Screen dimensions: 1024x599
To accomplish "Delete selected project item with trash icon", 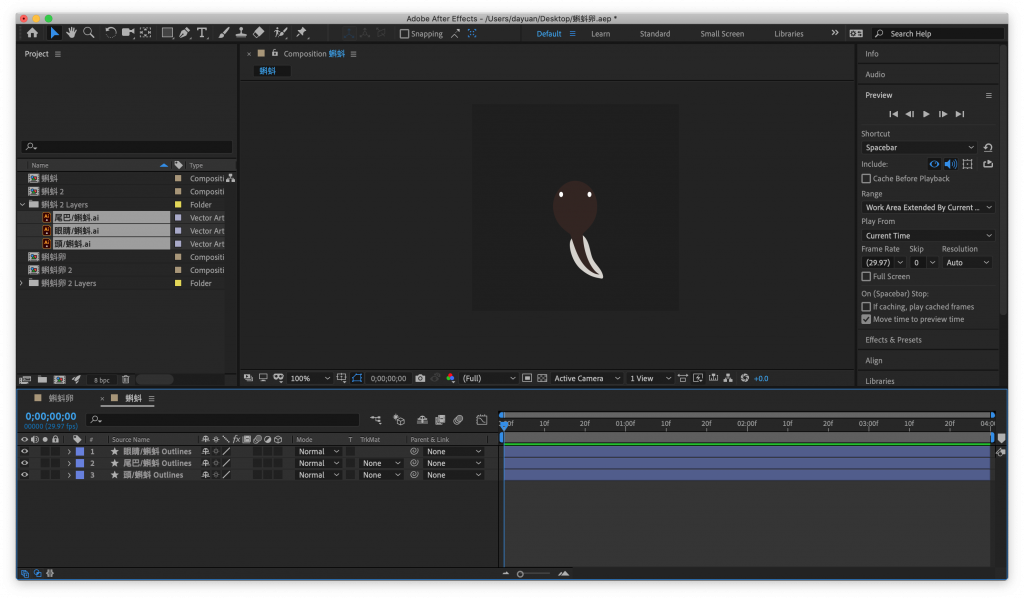I will (x=126, y=380).
